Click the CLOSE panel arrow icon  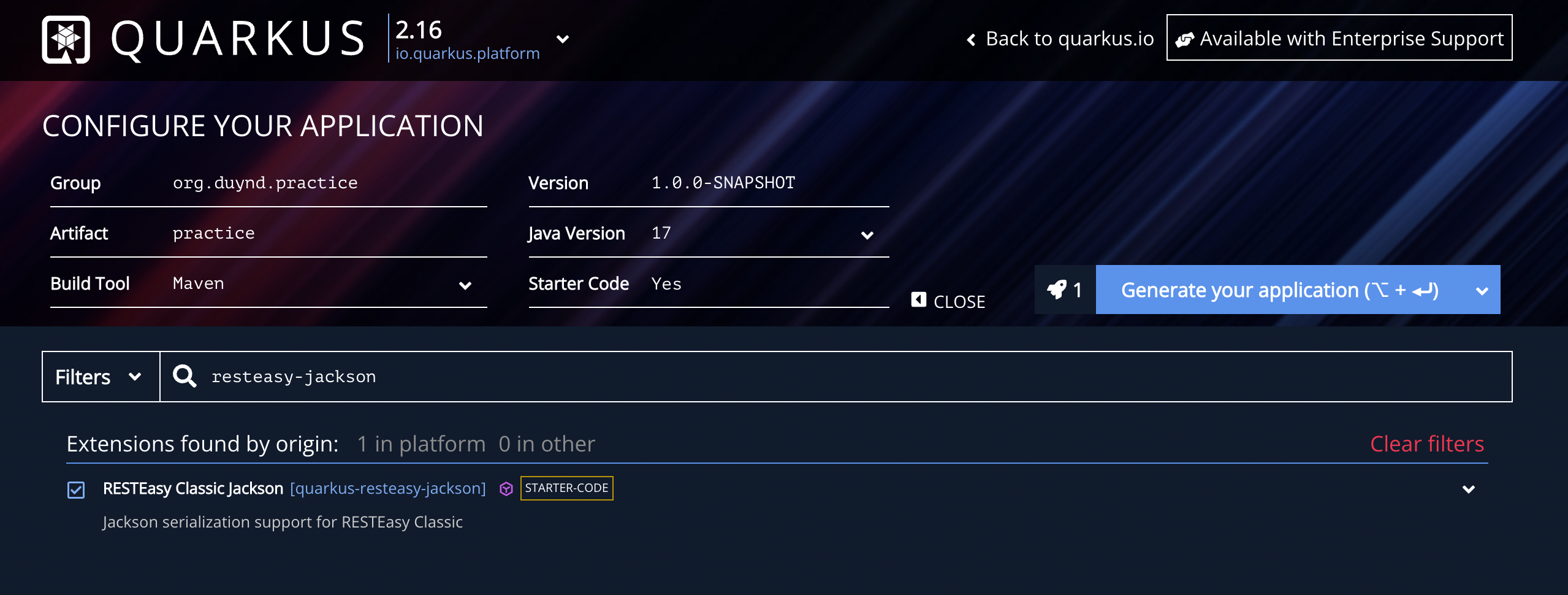(x=918, y=300)
